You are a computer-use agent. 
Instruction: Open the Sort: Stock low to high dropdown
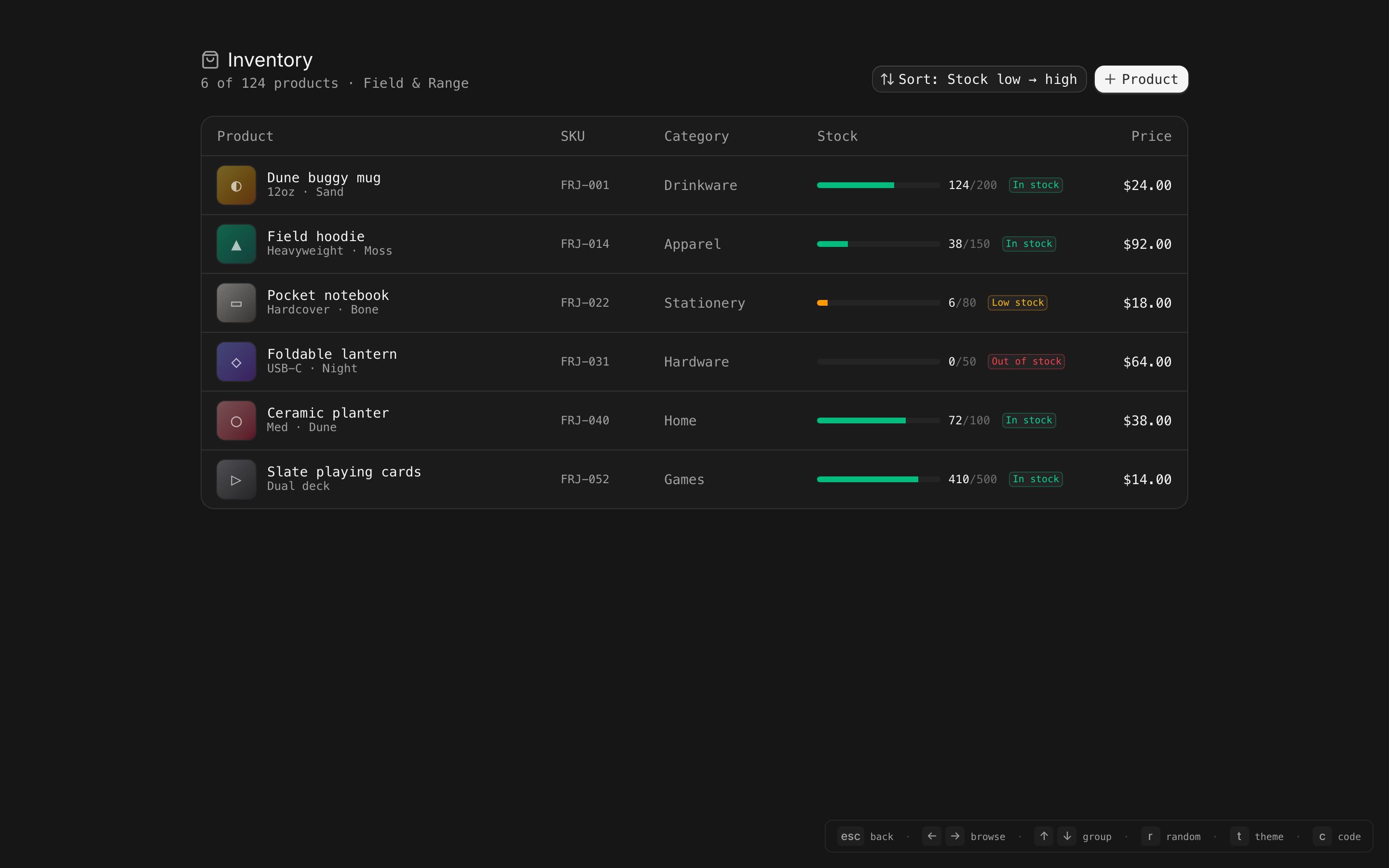pos(979,79)
